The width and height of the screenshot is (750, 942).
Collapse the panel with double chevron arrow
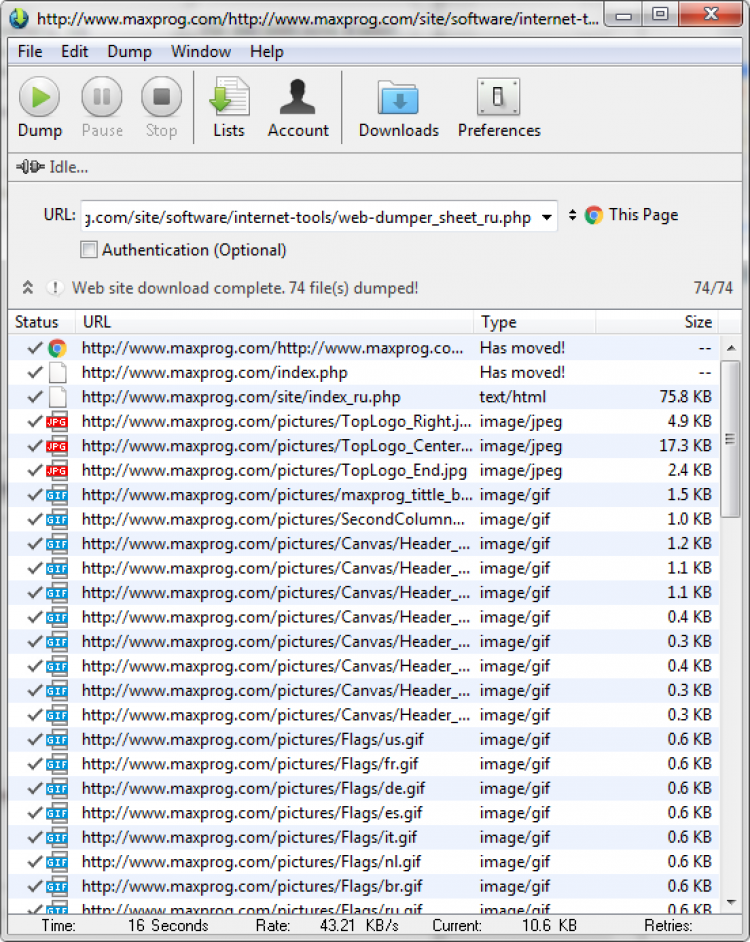(x=28, y=288)
